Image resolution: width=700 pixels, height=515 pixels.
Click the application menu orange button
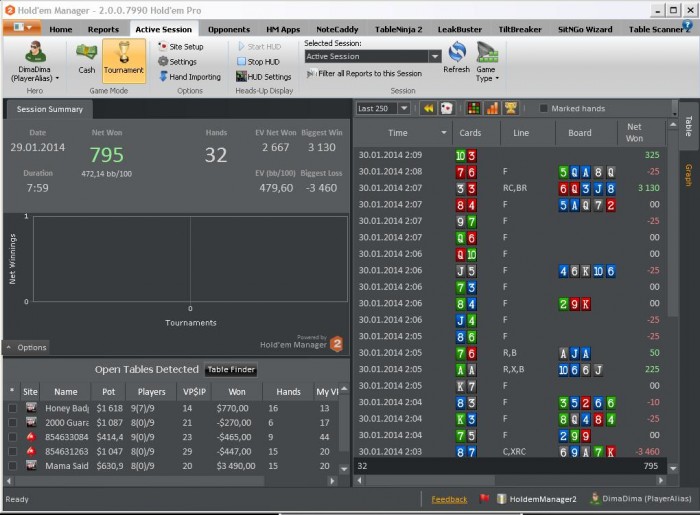pos(22,27)
